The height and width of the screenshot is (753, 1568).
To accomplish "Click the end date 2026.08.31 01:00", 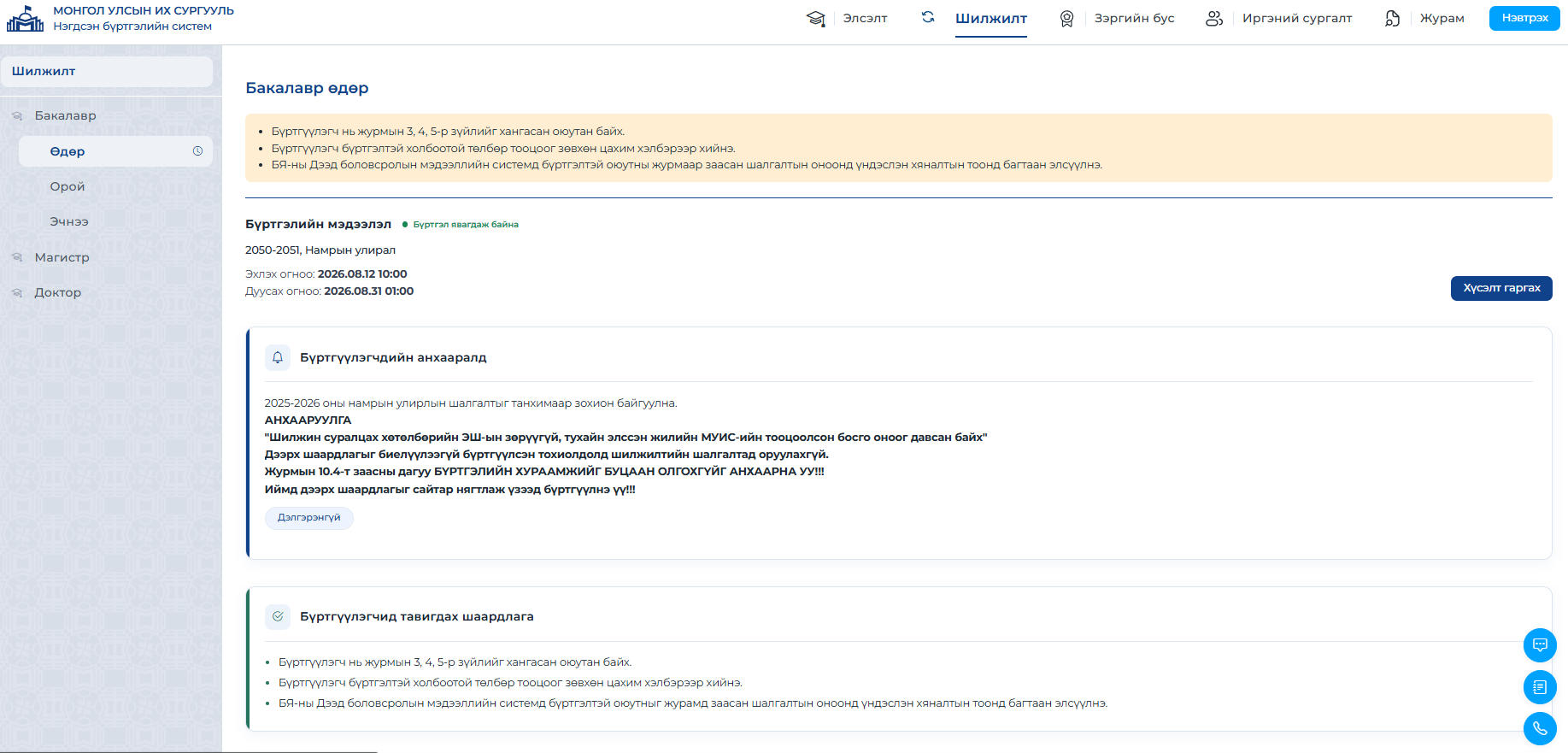I will click(368, 291).
